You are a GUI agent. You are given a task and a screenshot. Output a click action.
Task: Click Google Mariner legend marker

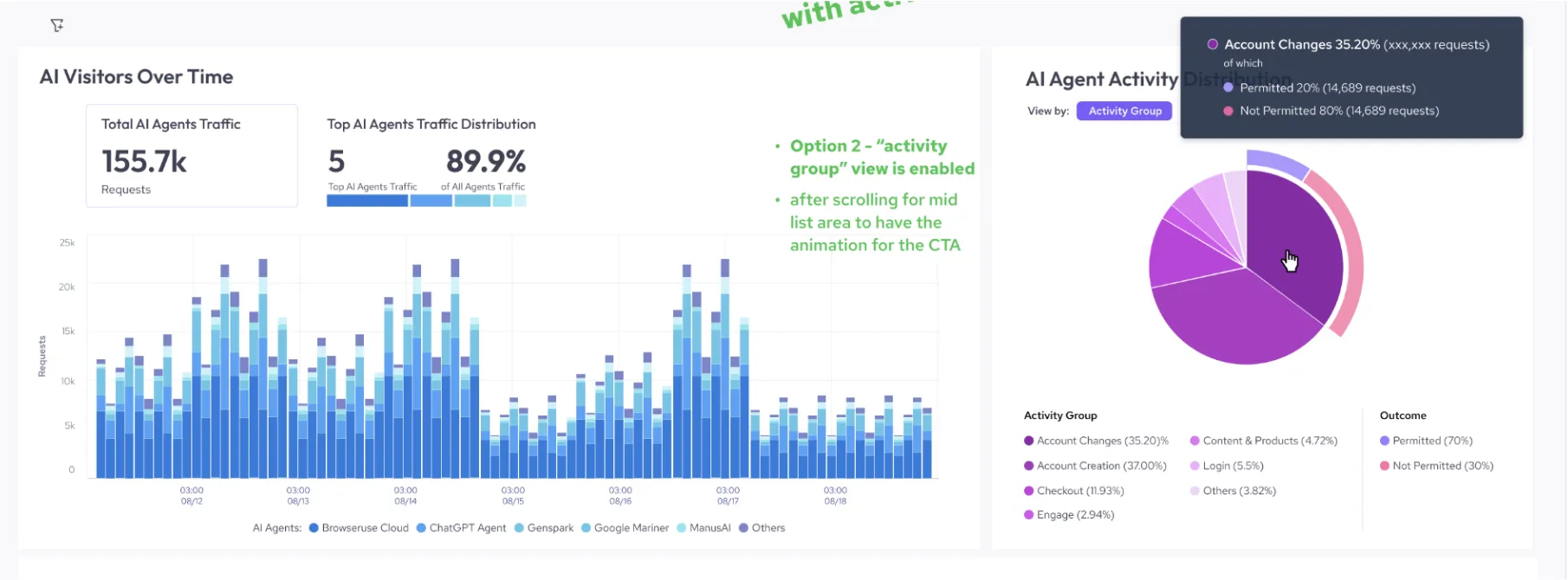click(x=586, y=528)
